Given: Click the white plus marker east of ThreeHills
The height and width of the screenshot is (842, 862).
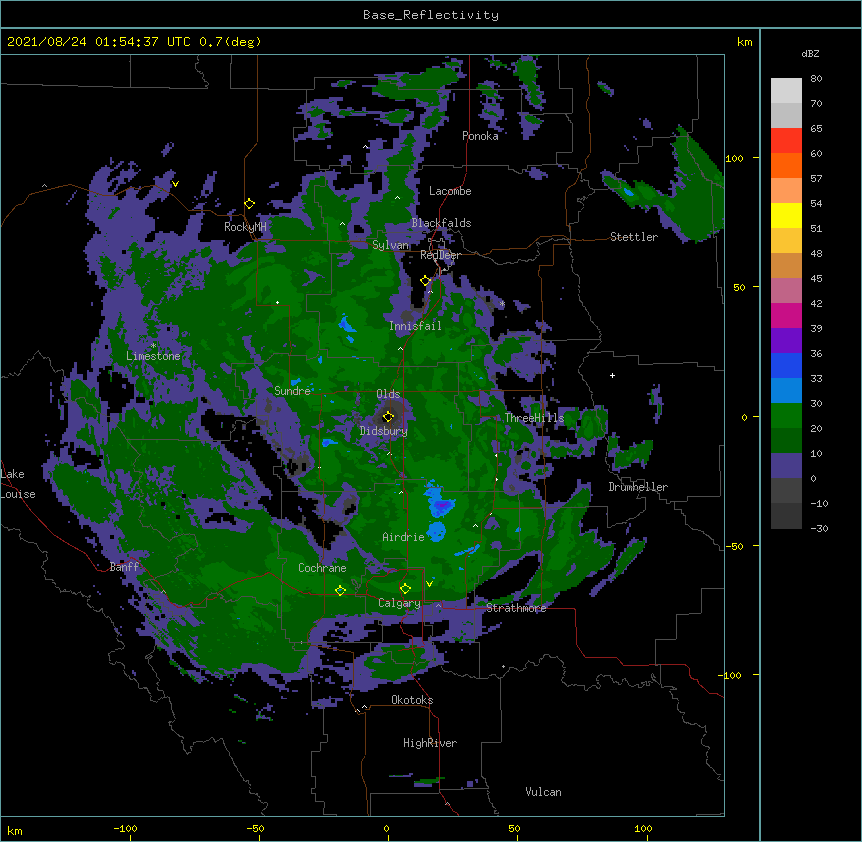Looking at the screenshot, I should [612, 375].
